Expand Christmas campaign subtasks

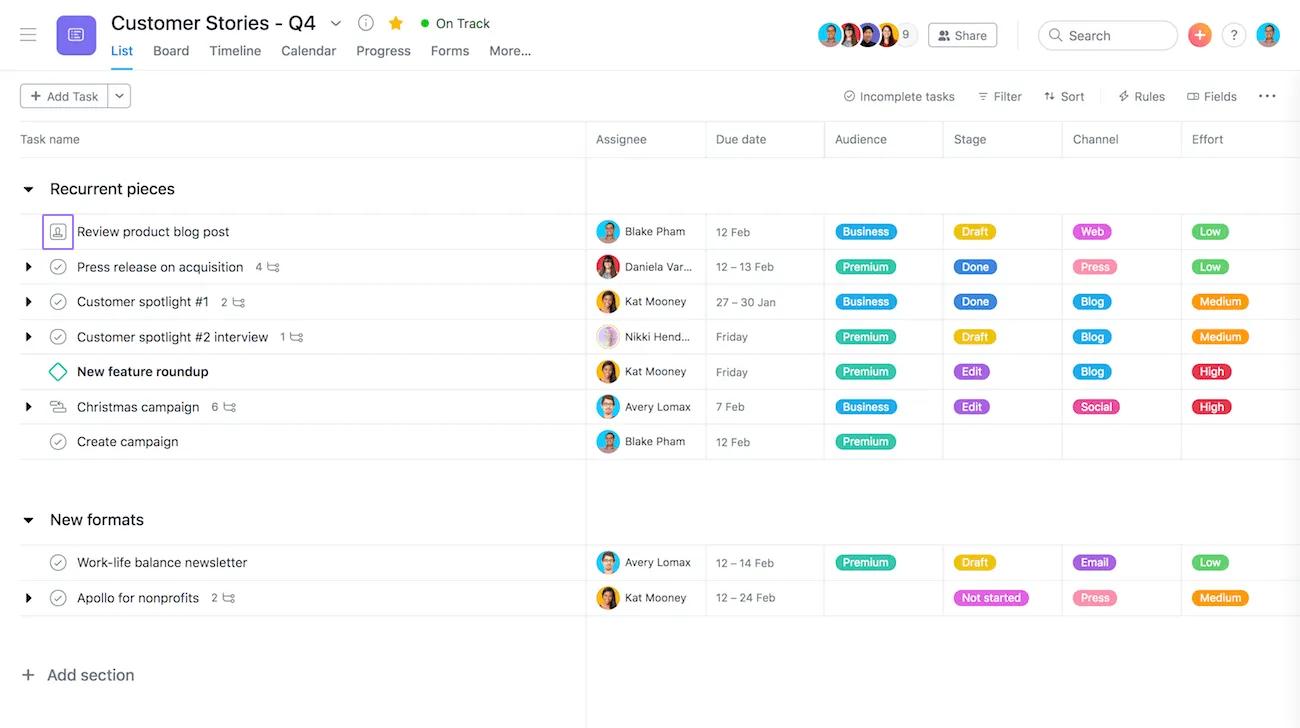[x=28, y=407]
